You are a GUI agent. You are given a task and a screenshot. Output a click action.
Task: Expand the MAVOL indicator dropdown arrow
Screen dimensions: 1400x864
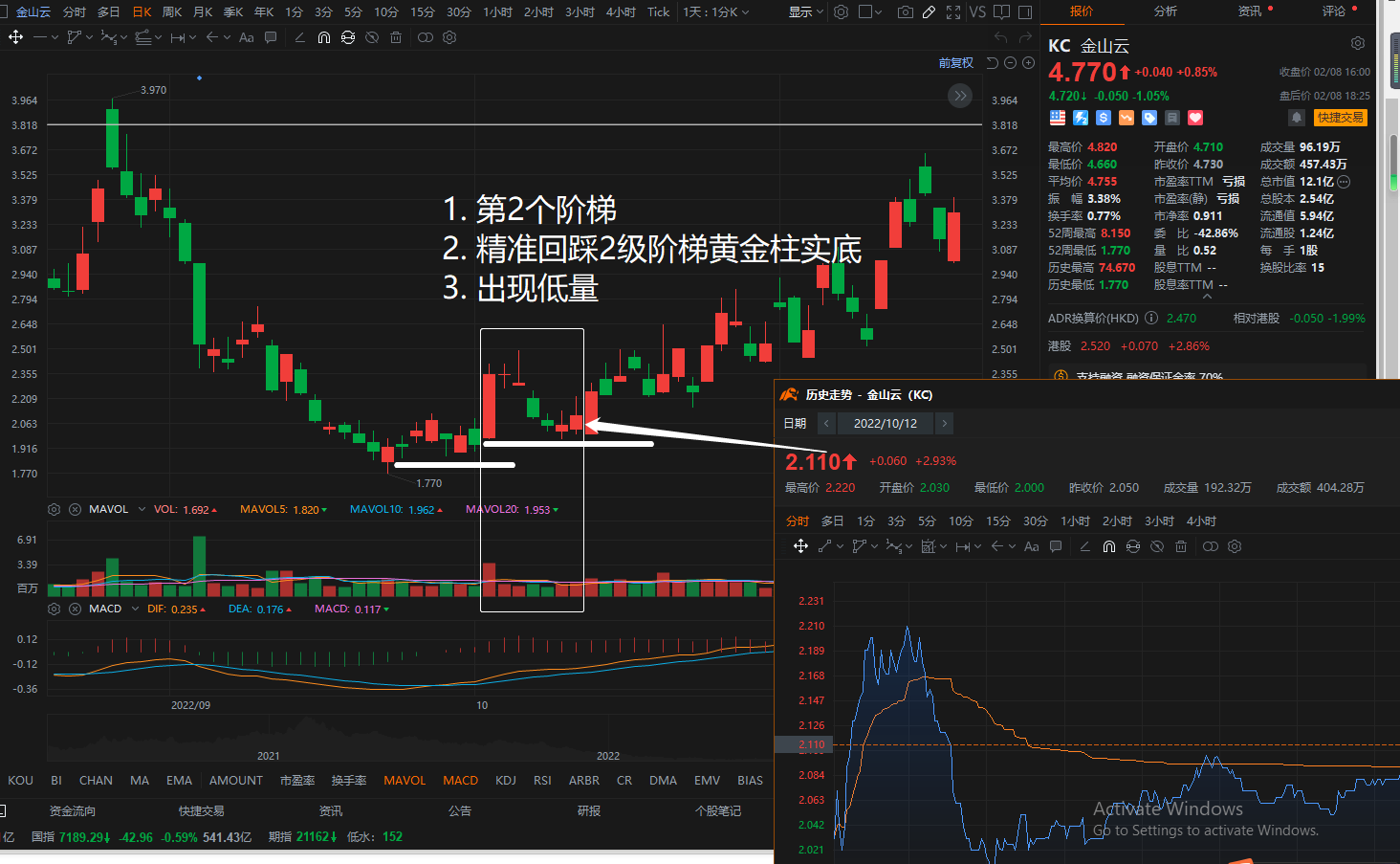[x=142, y=509]
